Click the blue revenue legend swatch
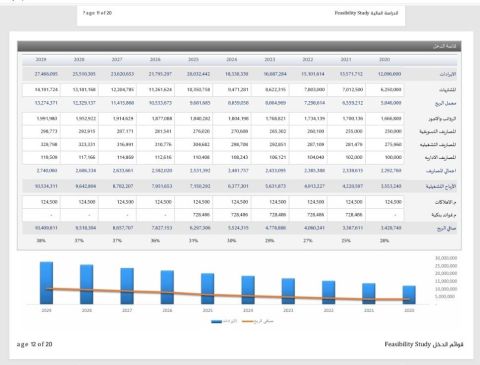This screenshot has height=365, width=480. tap(216, 322)
